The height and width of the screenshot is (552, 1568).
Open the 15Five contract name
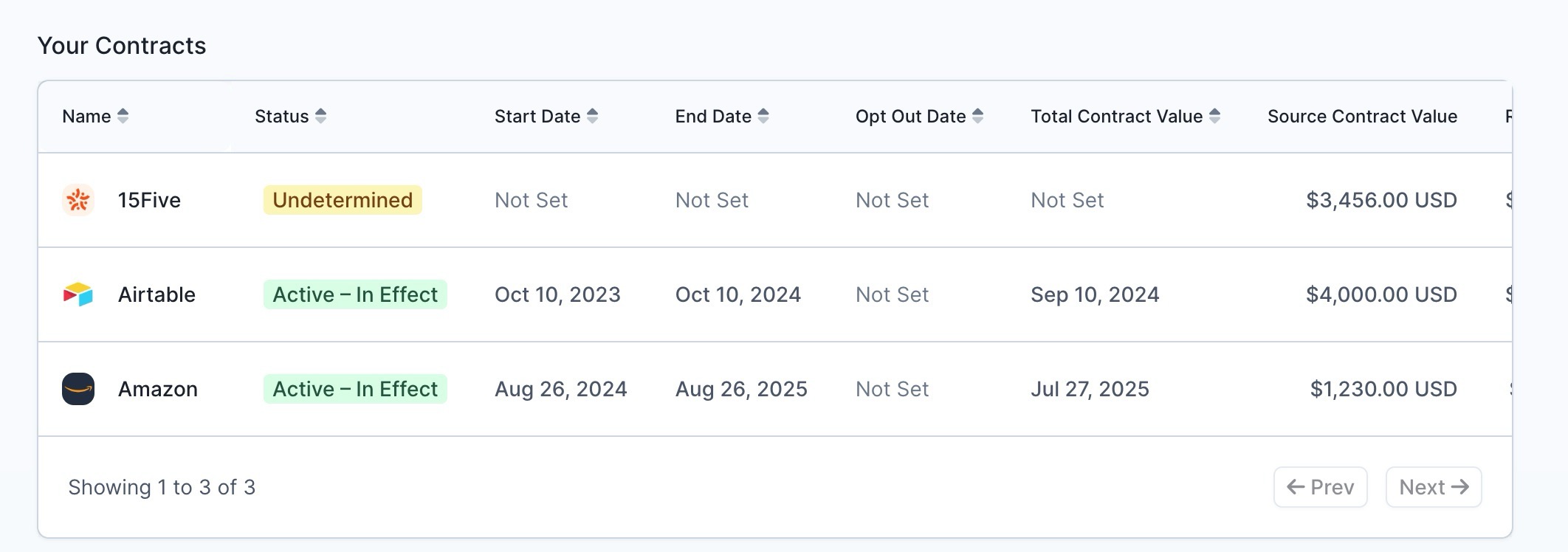pos(149,200)
